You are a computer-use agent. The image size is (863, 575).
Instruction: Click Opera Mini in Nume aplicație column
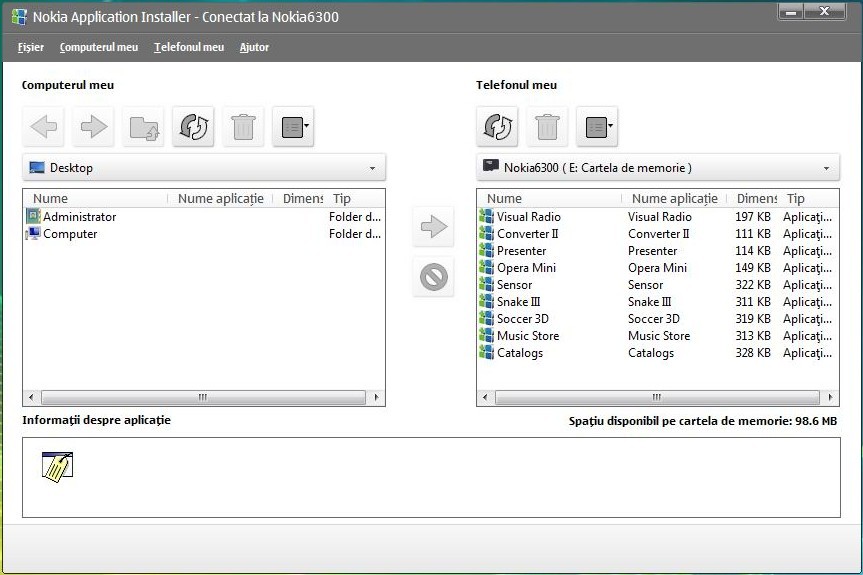pos(657,268)
